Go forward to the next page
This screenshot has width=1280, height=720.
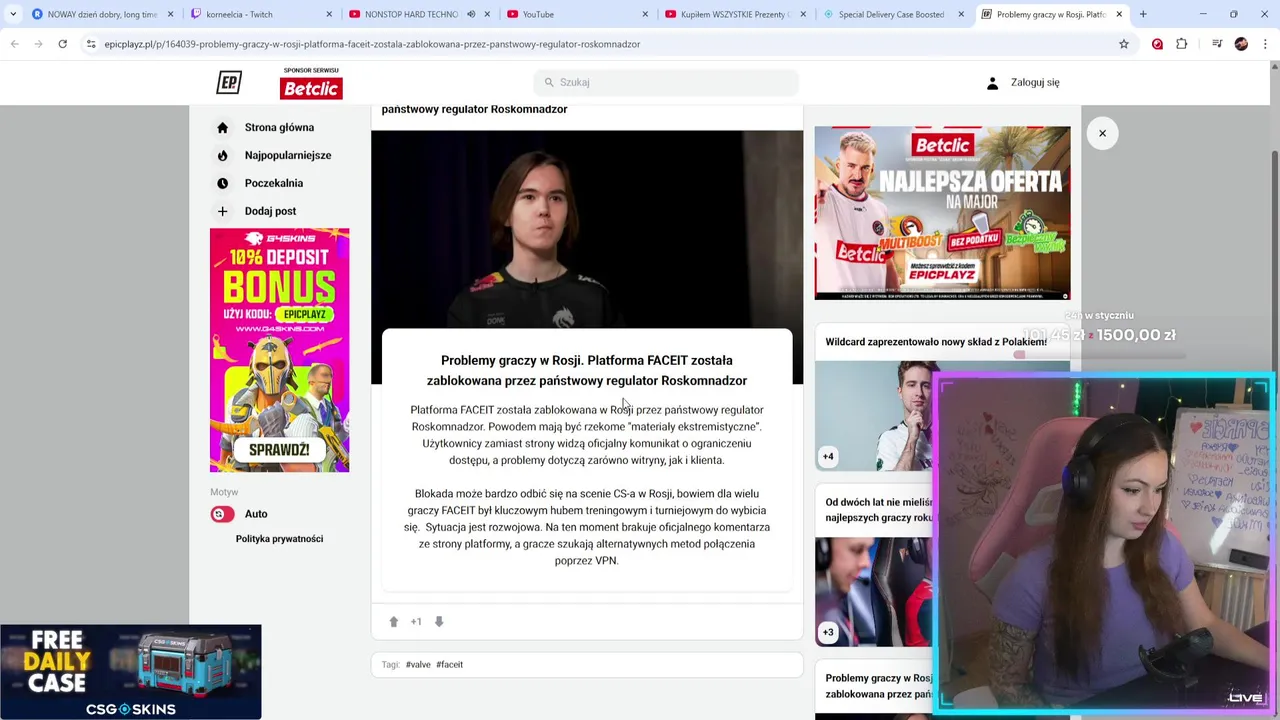point(38,44)
